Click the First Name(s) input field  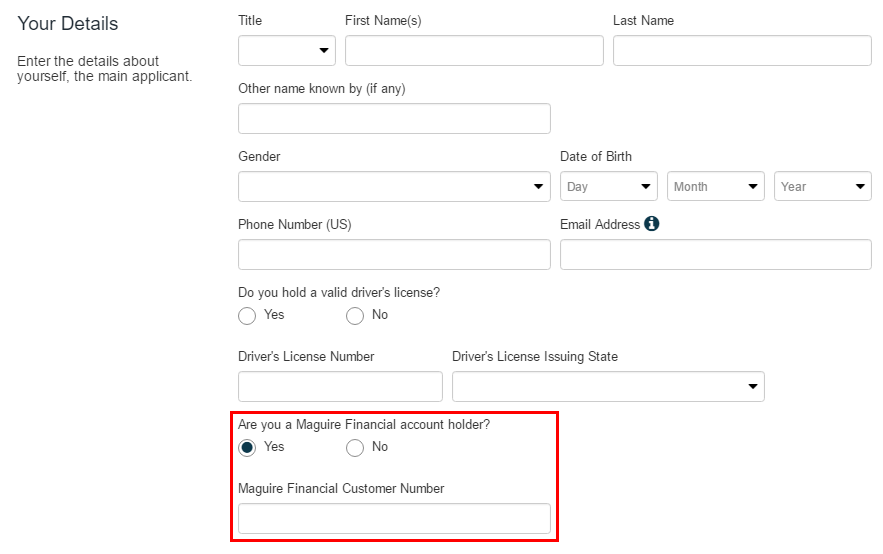tap(474, 50)
